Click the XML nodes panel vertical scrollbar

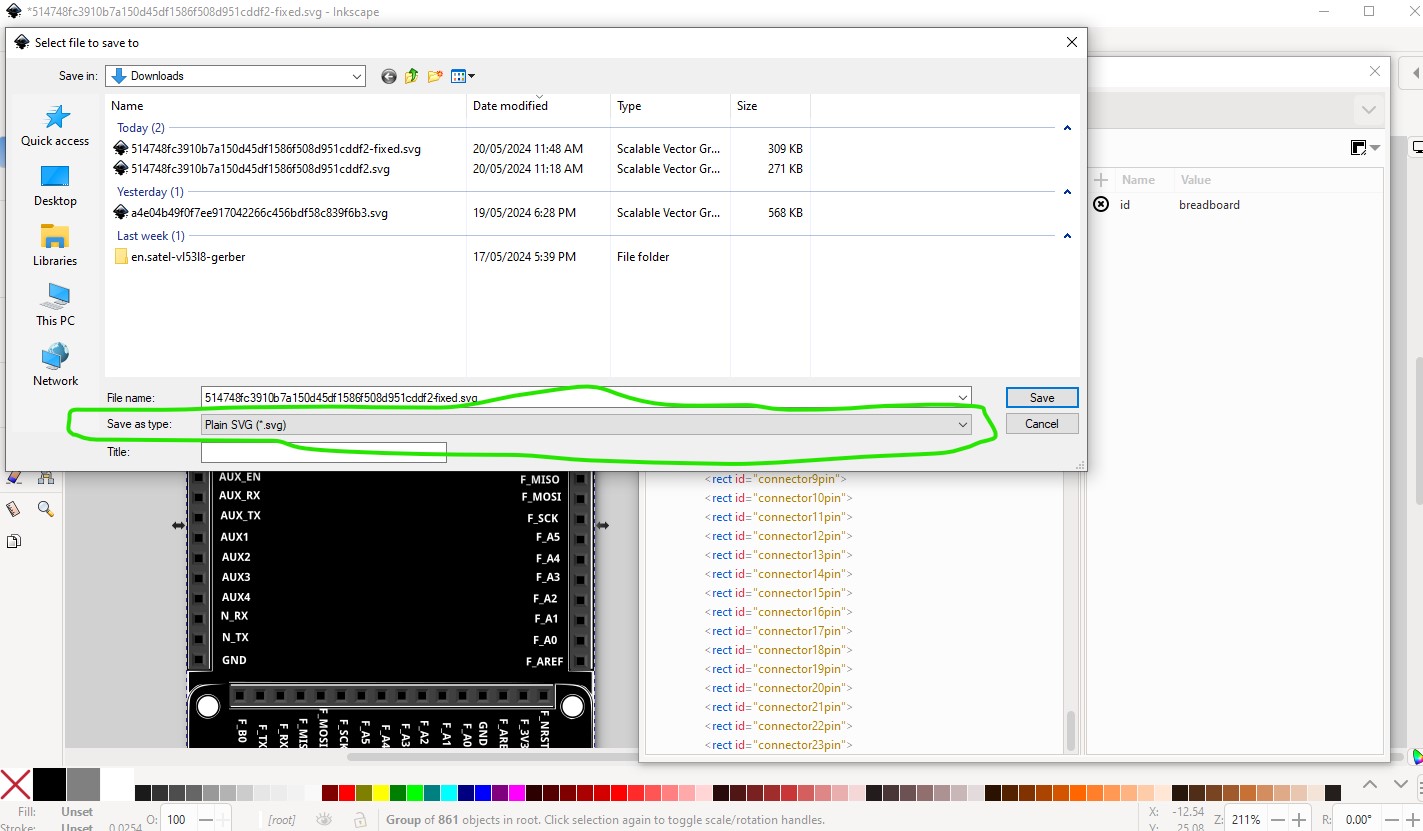click(x=1070, y=730)
